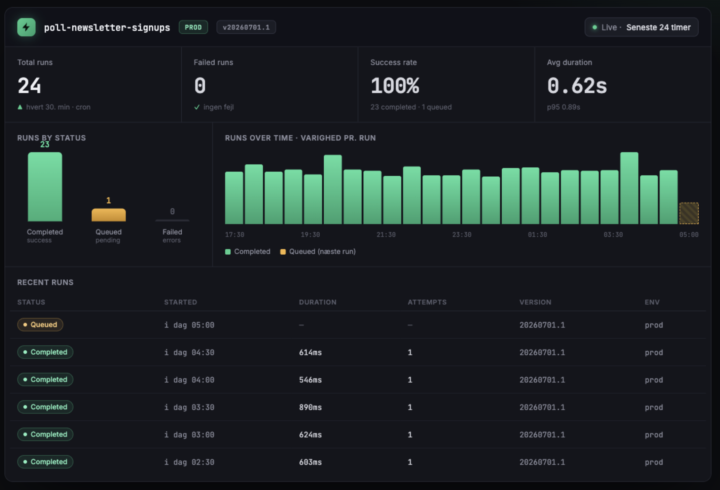Click the Avg duration value 0.62s
Screen dimensions: 720x490
tap(577, 85)
